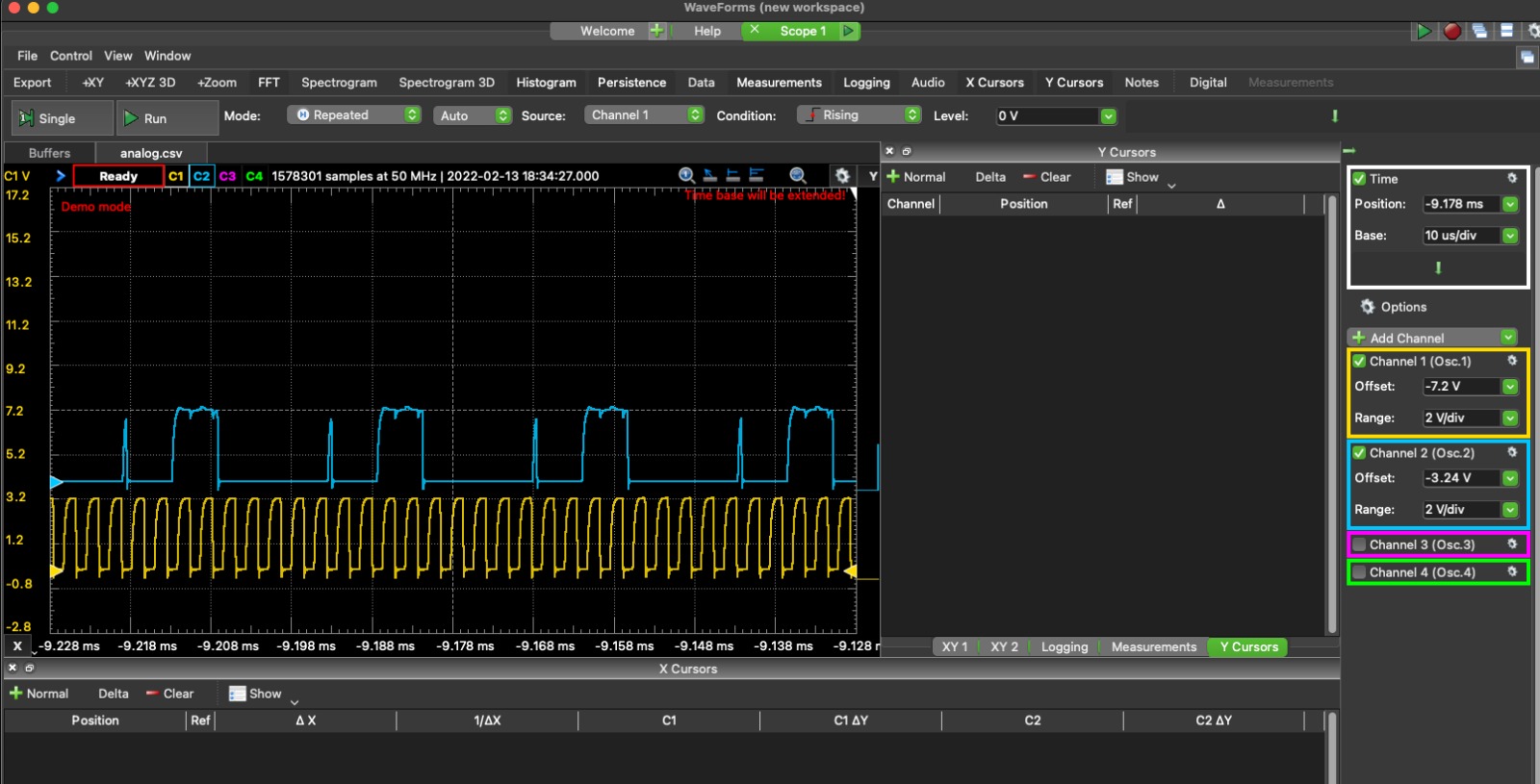The image size is (1540, 784).
Task: Open the Window menu
Action: [167, 56]
